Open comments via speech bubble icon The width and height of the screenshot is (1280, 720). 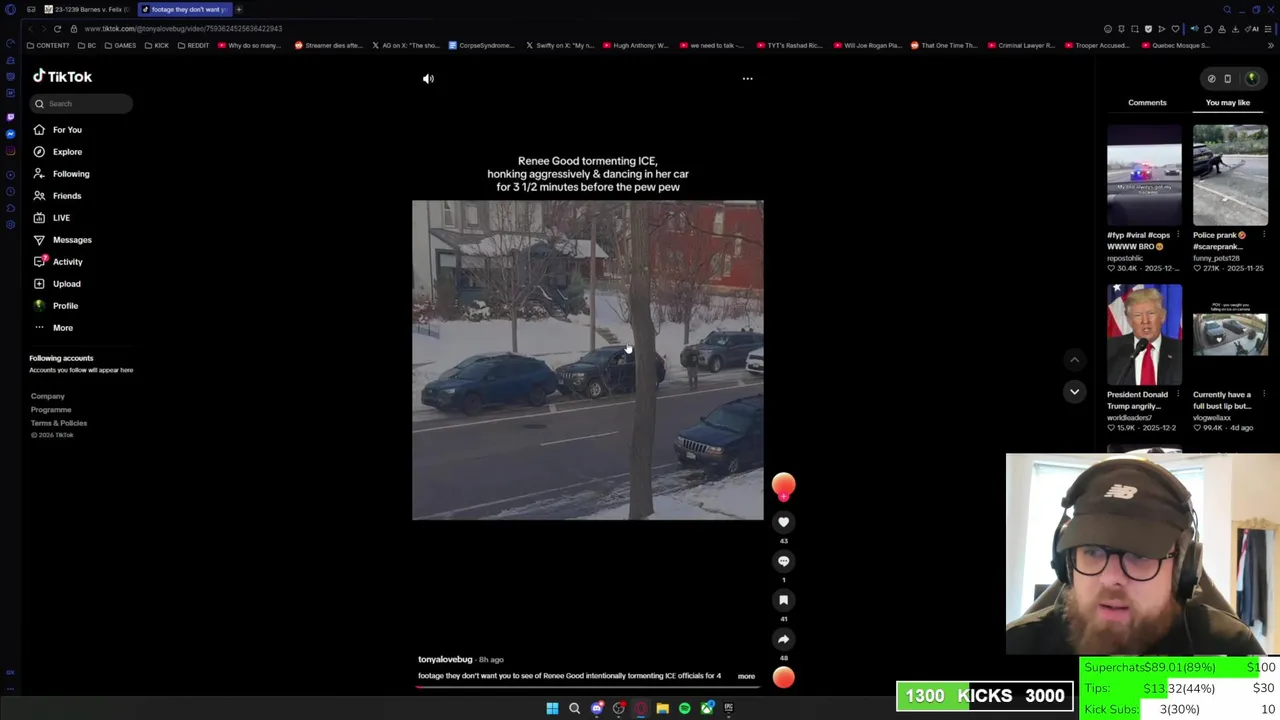click(x=783, y=561)
